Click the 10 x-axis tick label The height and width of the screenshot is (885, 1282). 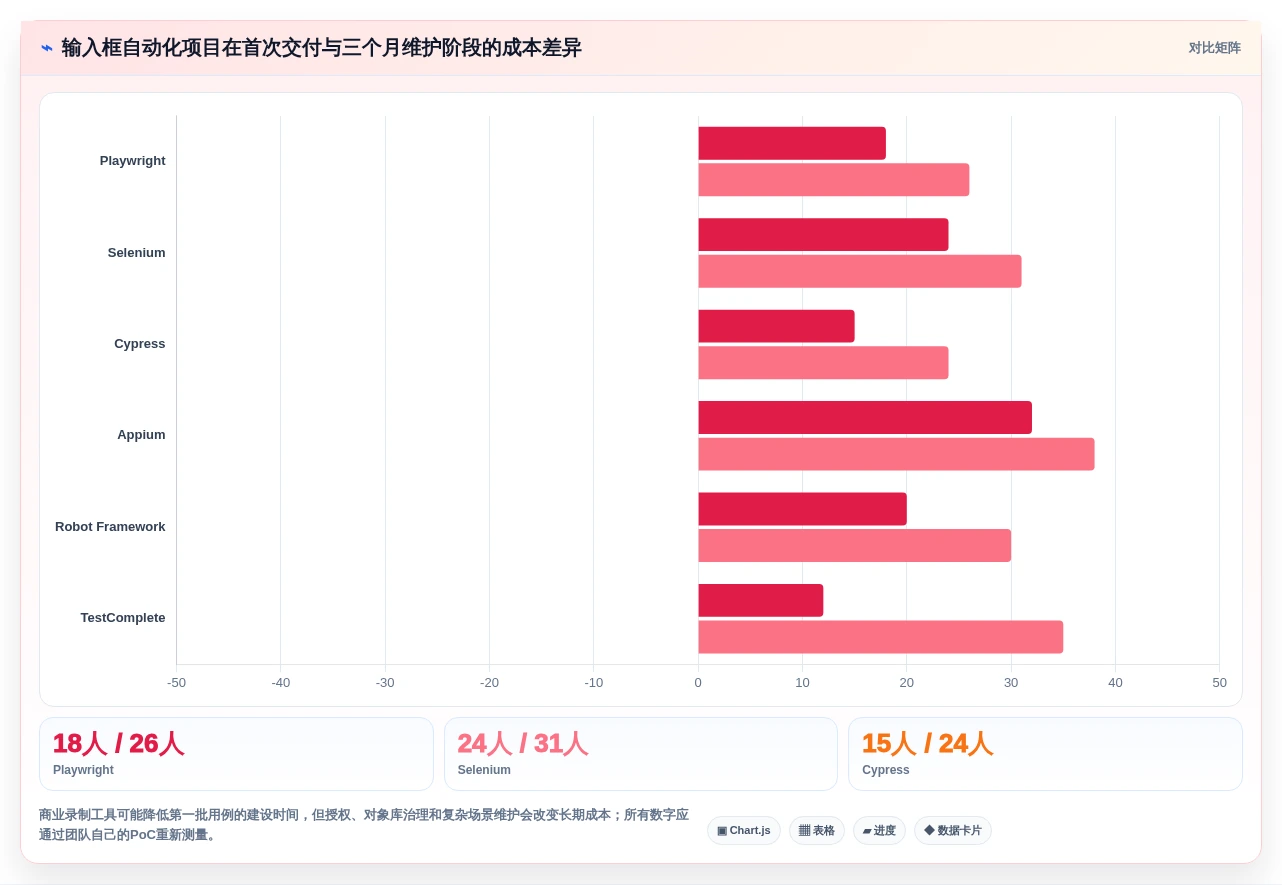[x=802, y=683]
